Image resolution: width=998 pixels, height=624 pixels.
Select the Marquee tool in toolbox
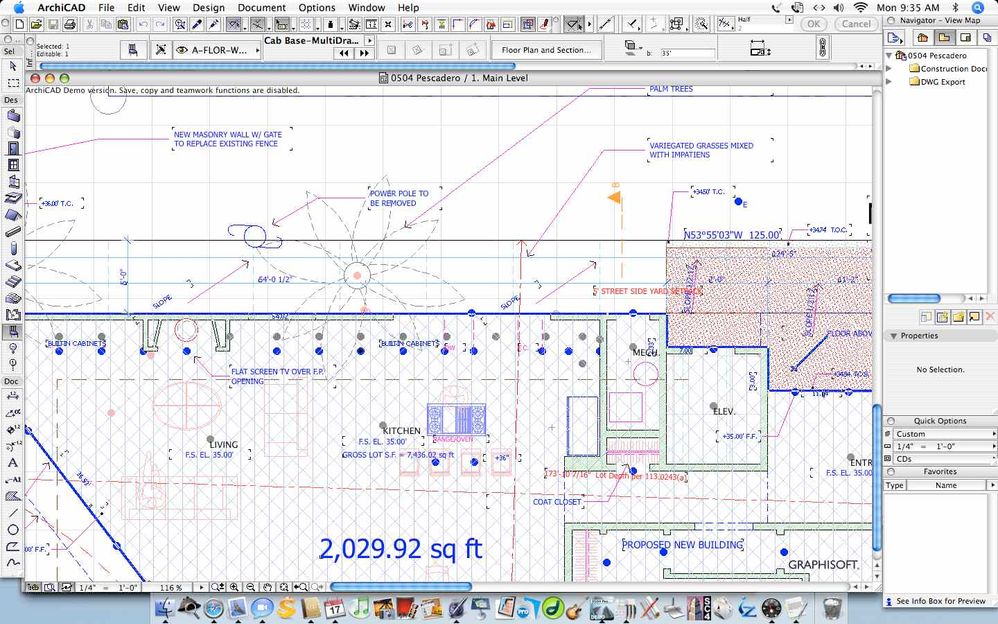click(13, 83)
